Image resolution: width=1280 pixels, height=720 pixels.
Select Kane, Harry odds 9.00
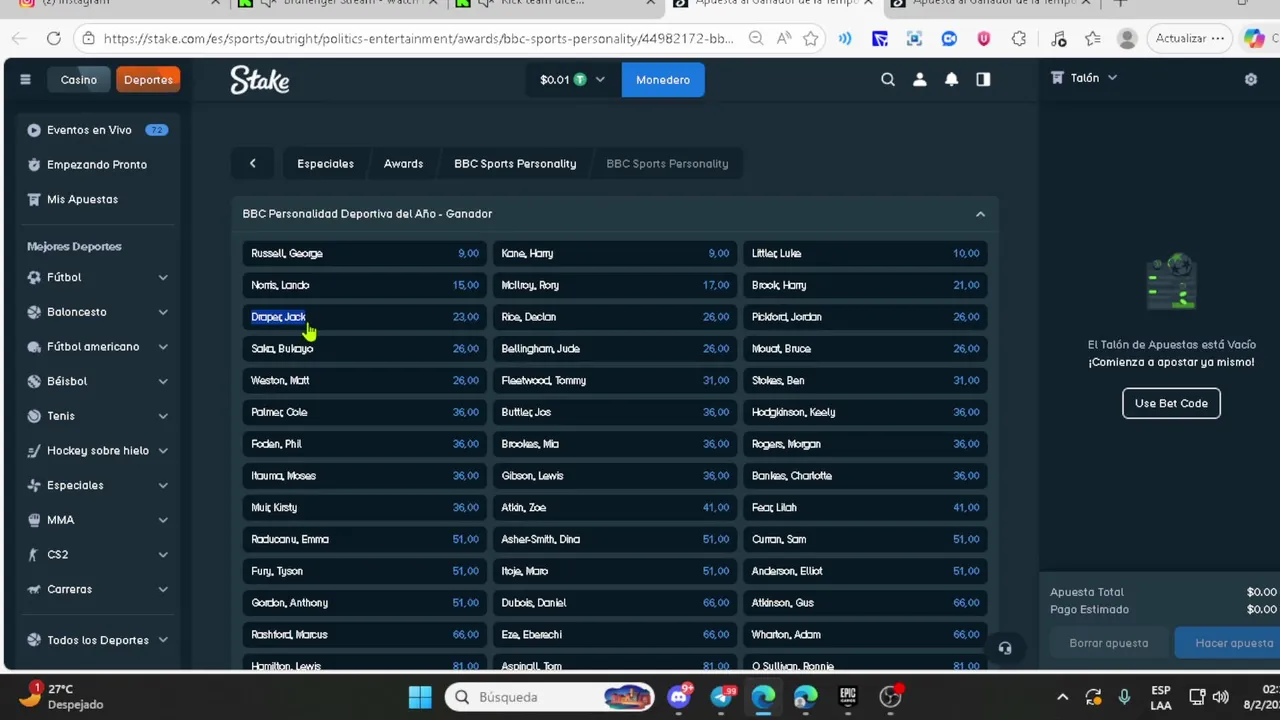pos(615,254)
